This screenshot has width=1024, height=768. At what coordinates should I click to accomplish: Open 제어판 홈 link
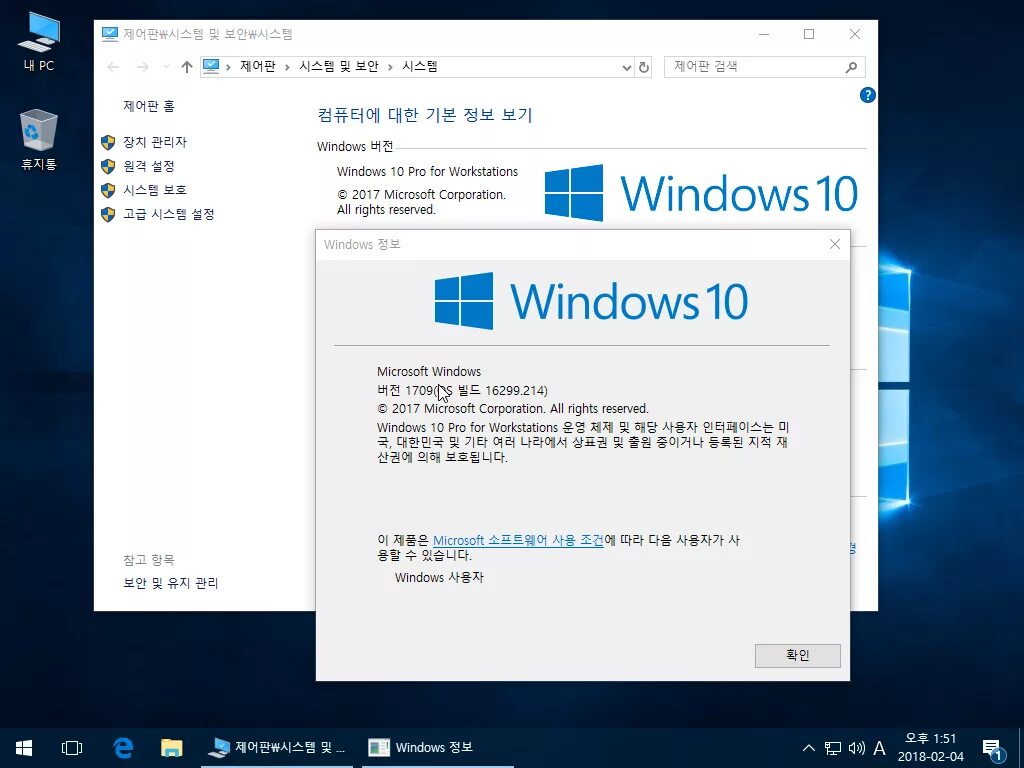149,106
